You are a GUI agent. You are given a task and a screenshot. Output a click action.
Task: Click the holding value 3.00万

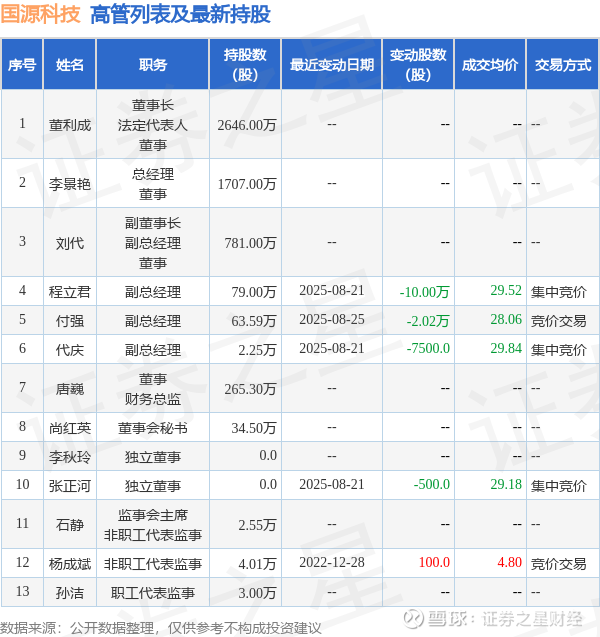[257, 593]
